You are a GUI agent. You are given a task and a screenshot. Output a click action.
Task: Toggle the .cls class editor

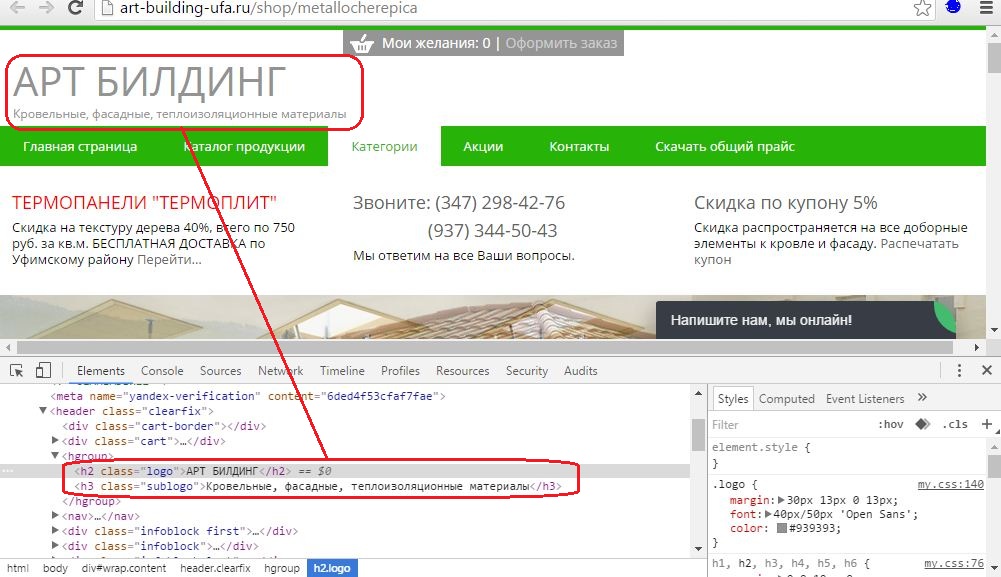point(955,424)
